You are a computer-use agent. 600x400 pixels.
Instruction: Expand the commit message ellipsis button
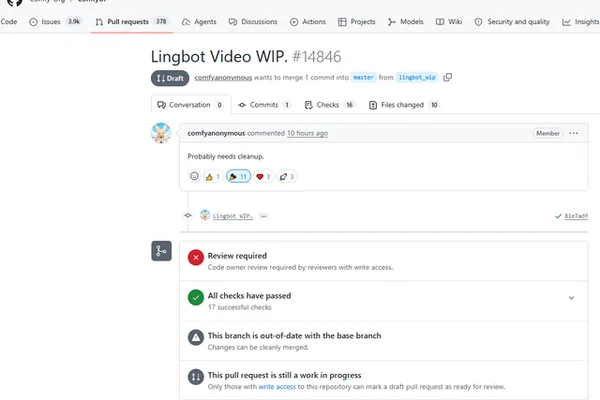tap(264, 216)
